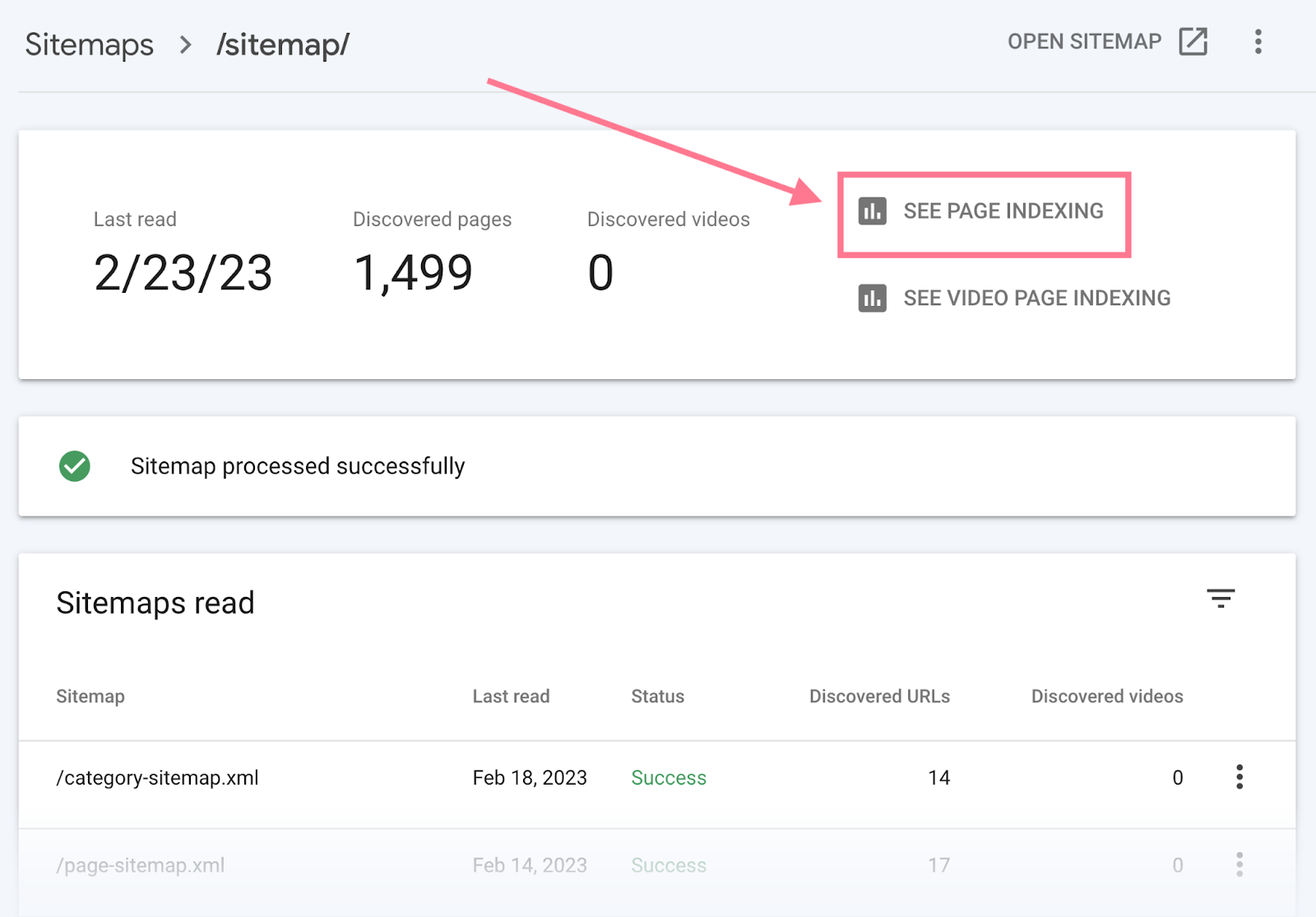
Task: Open the sitemap via OPEN SITEMAP
Action: pyautogui.click(x=1084, y=41)
